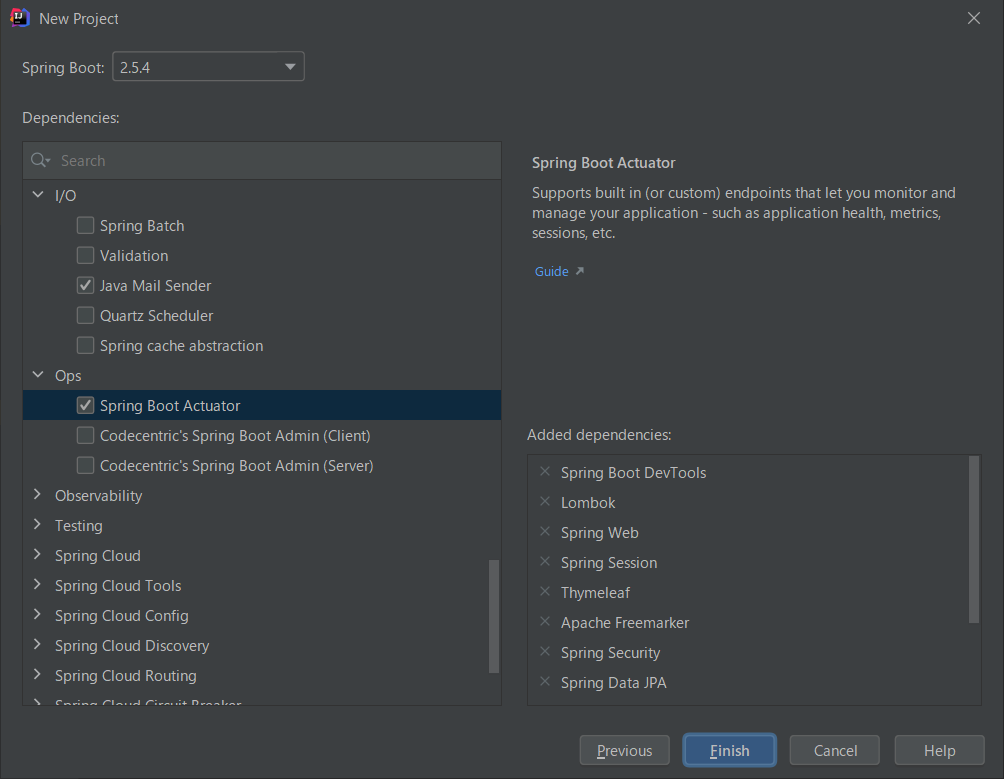This screenshot has width=1004, height=779.
Task: Select the 'Testing' tree label
Action: point(79,526)
